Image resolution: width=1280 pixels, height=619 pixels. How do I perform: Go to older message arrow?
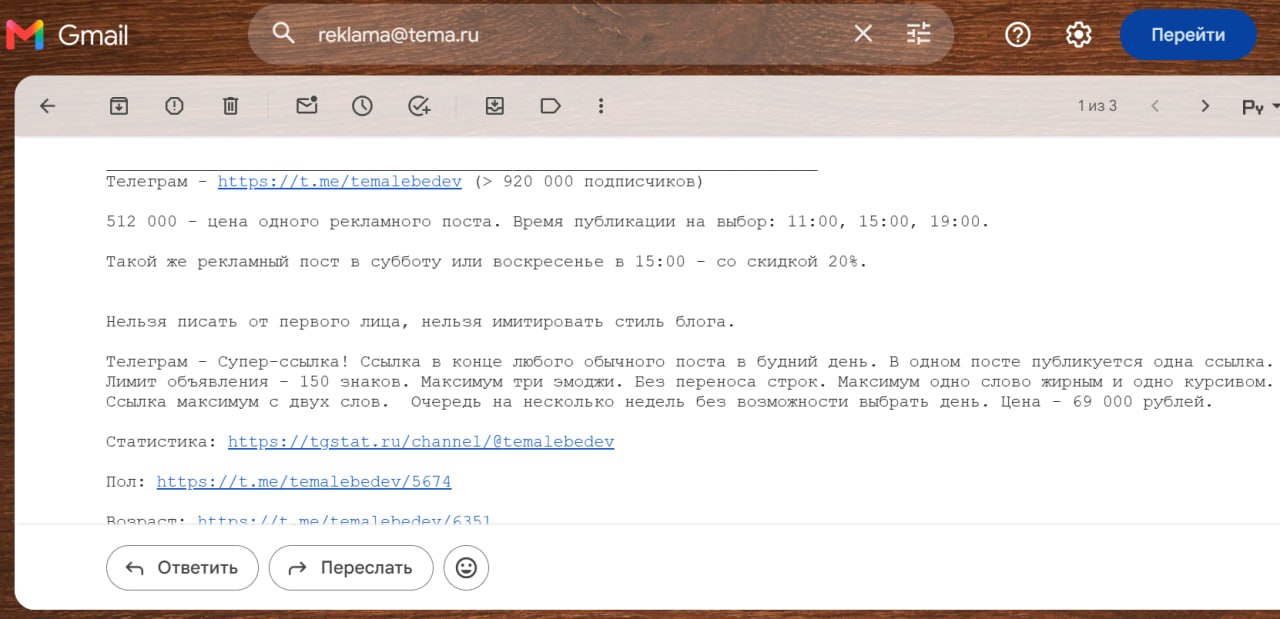[x=1205, y=106]
